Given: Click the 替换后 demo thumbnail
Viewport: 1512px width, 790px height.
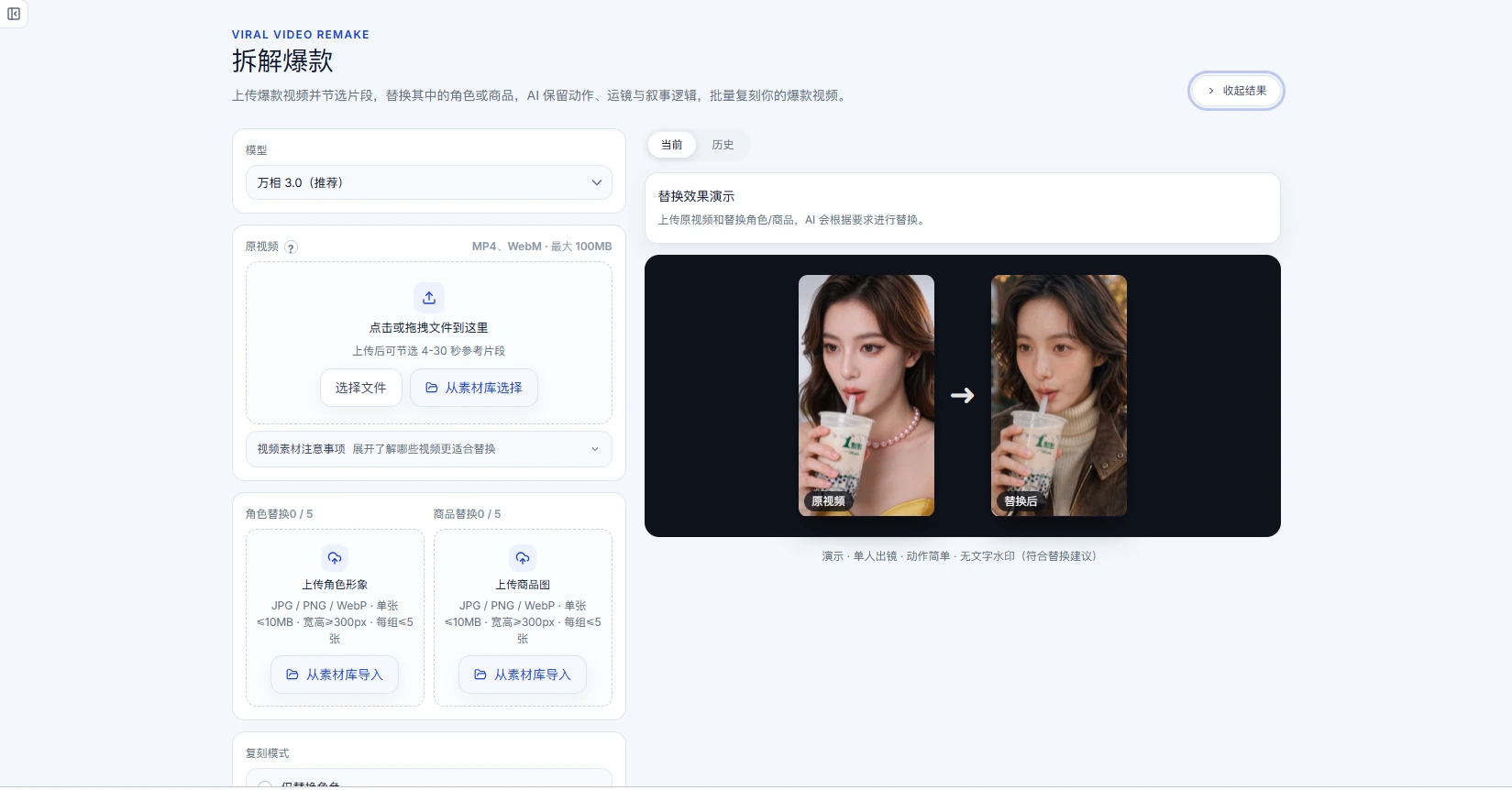Looking at the screenshot, I should click(x=1059, y=395).
